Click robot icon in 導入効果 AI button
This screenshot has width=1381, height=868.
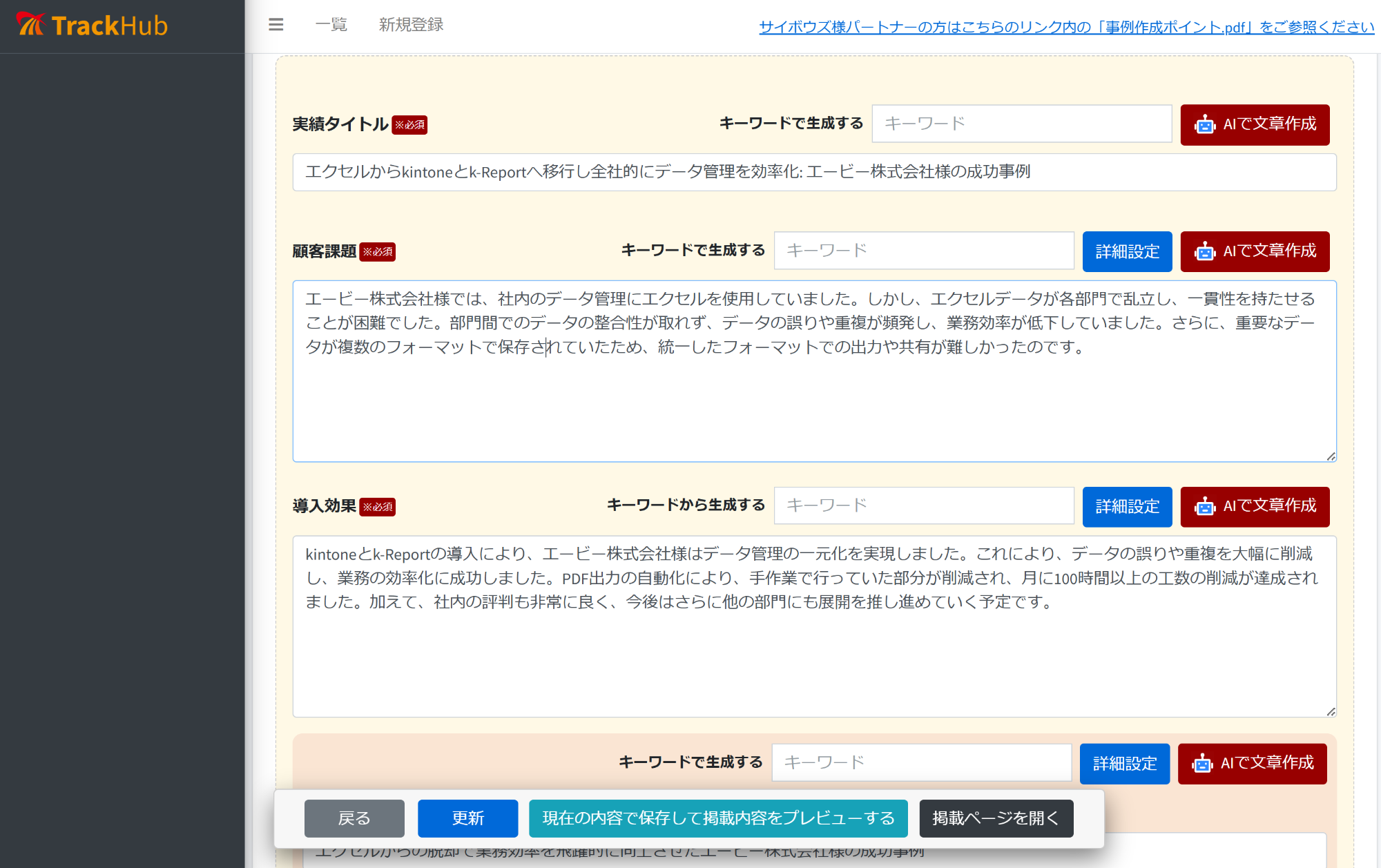(1205, 507)
